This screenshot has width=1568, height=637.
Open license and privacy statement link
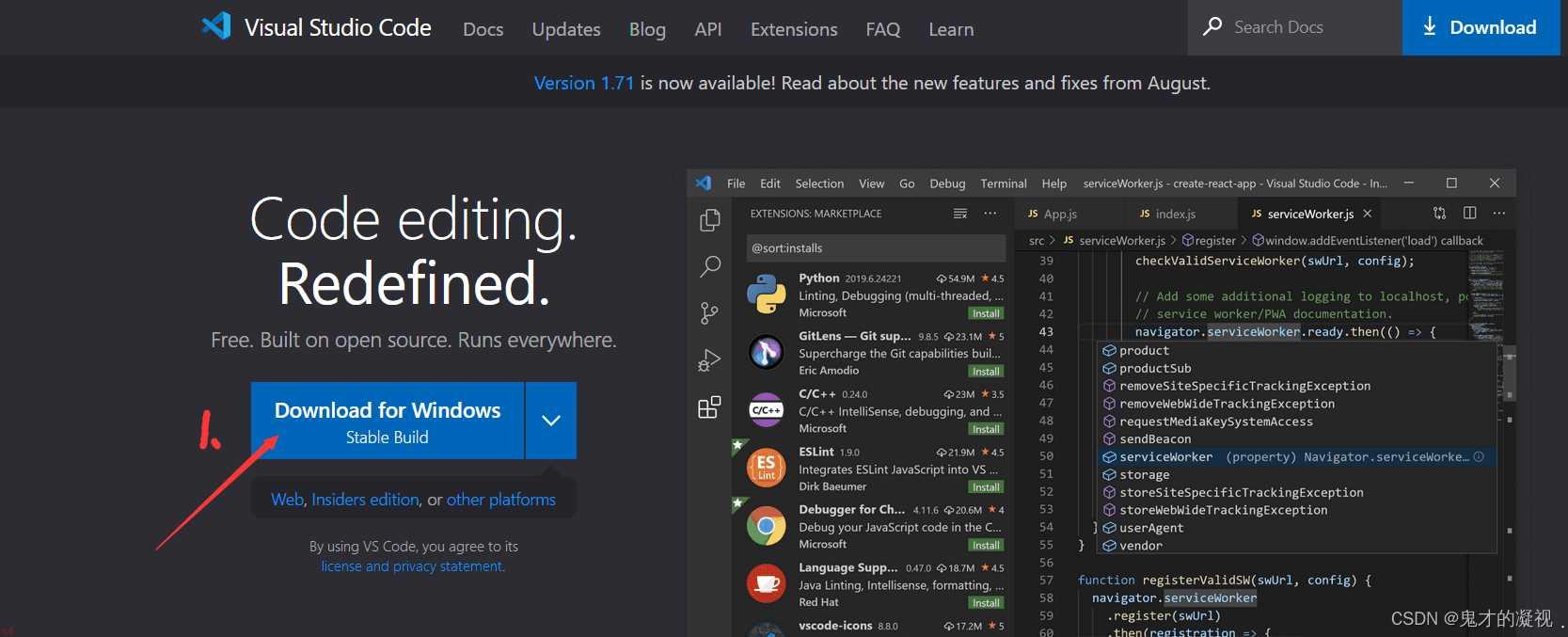click(x=413, y=566)
